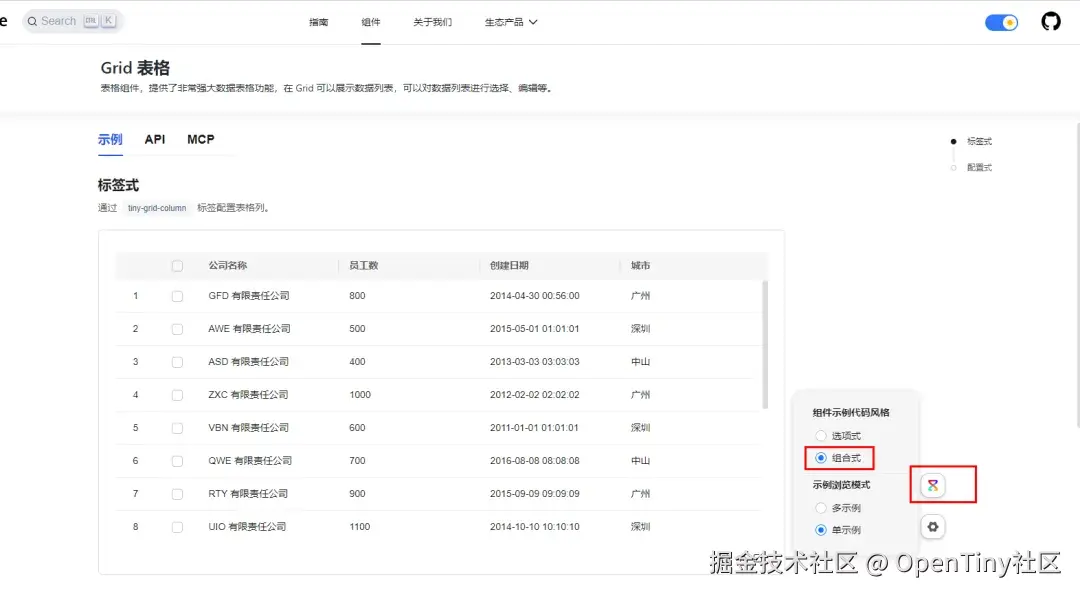Check the AWE 有限责任公司 row checkbox
Screen dimensions: 1080x596
(178, 329)
